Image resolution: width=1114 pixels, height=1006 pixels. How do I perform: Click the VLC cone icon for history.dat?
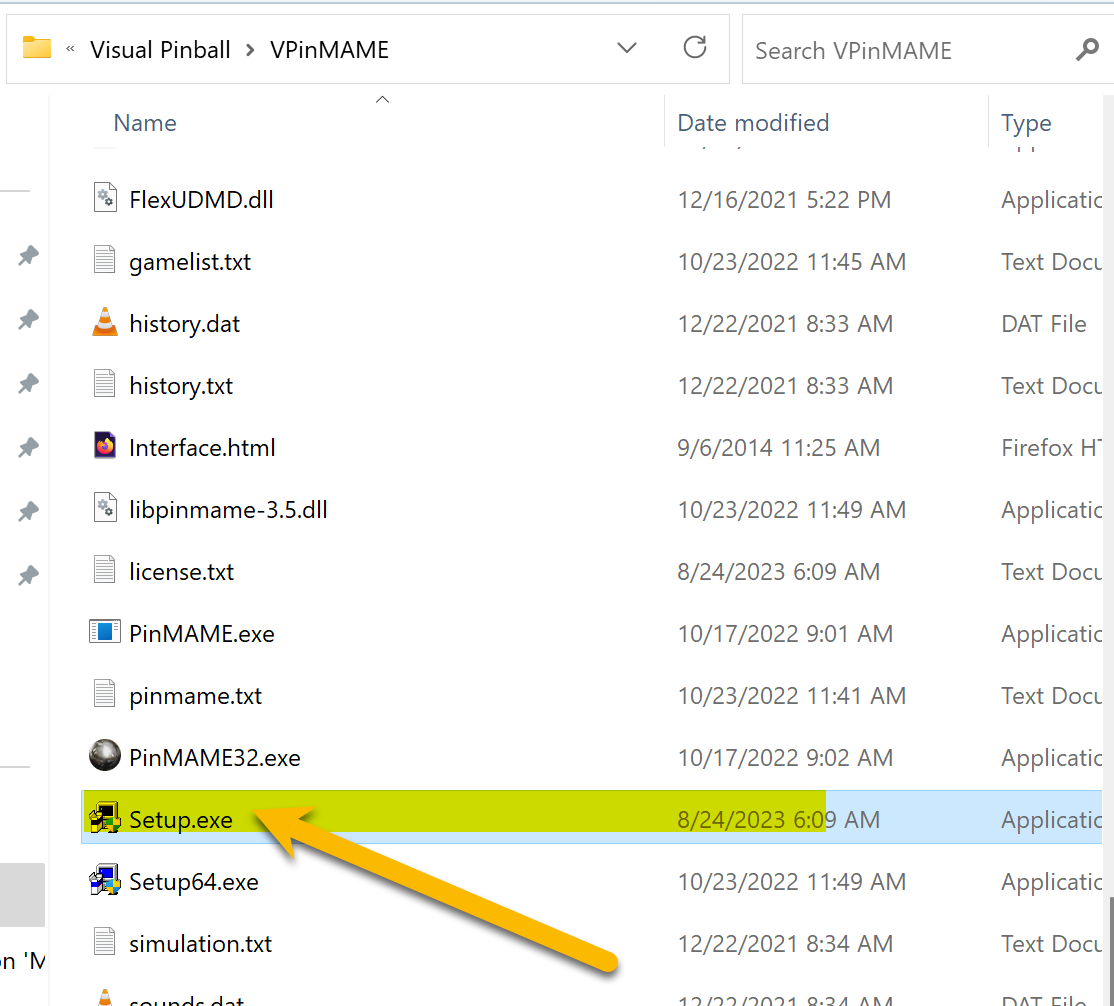(105, 321)
